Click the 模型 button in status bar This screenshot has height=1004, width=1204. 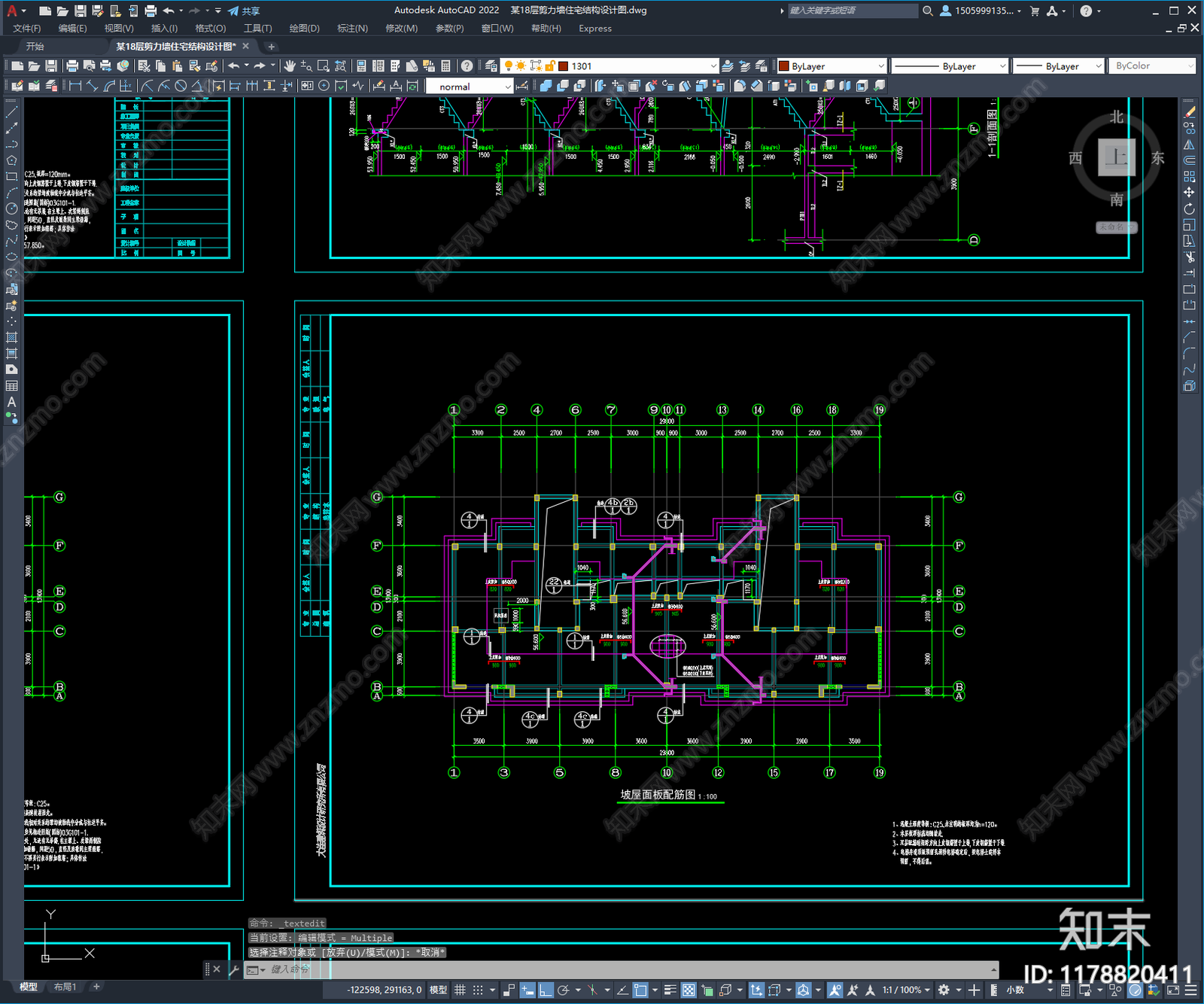tap(438, 990)
